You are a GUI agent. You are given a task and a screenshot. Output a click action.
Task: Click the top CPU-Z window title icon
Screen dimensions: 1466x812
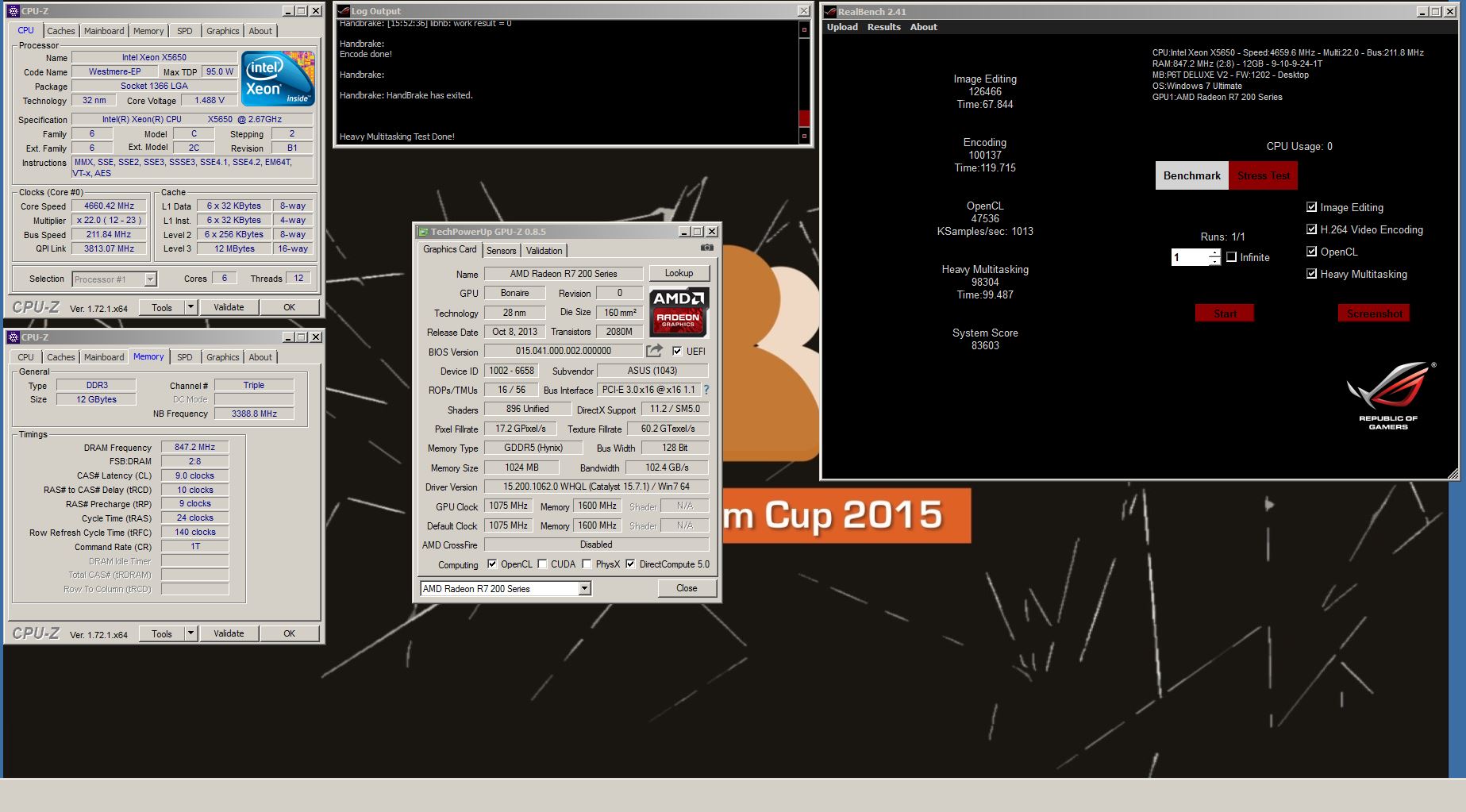13,11
